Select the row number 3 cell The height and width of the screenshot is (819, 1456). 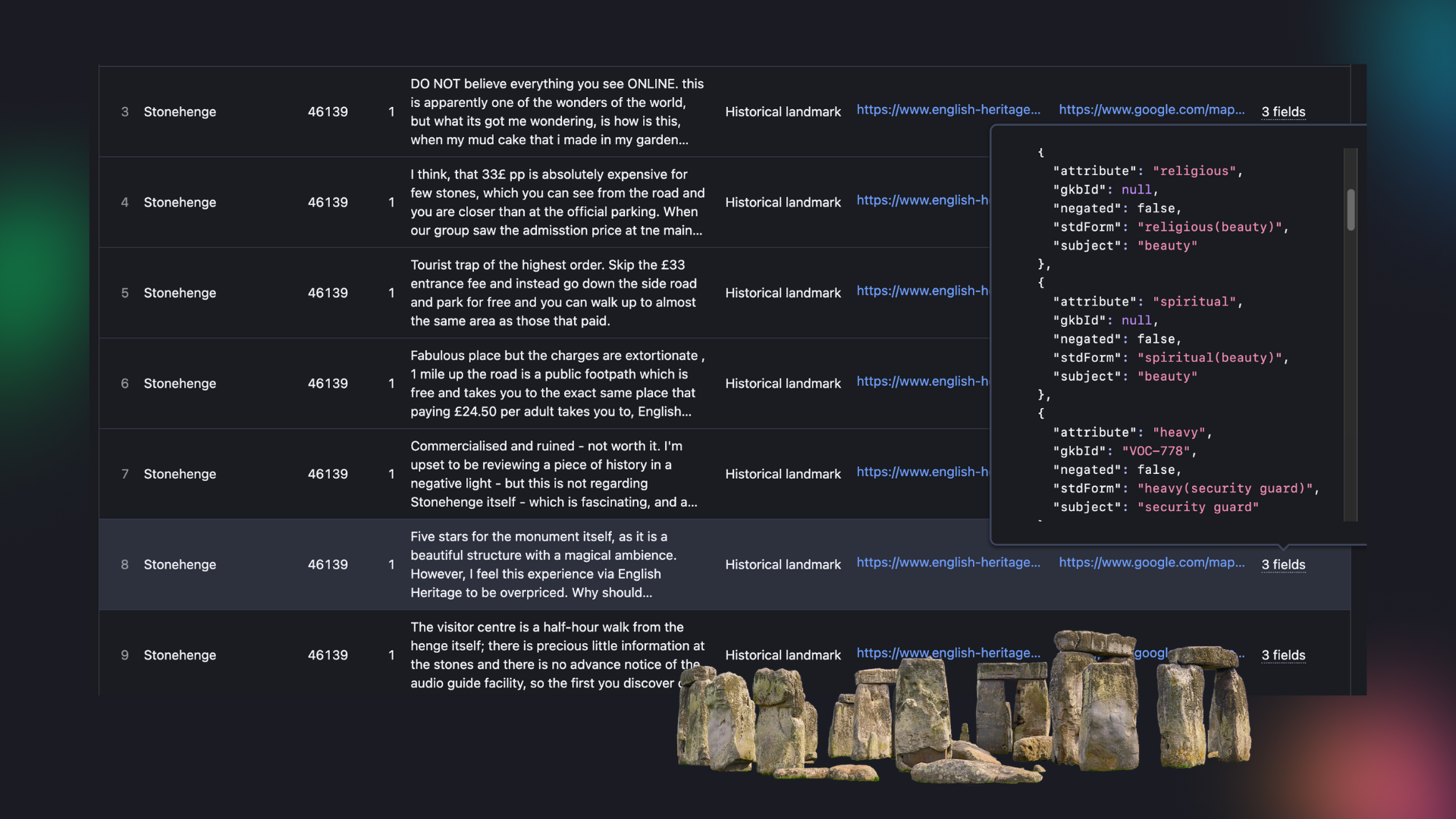click(125, 111)
